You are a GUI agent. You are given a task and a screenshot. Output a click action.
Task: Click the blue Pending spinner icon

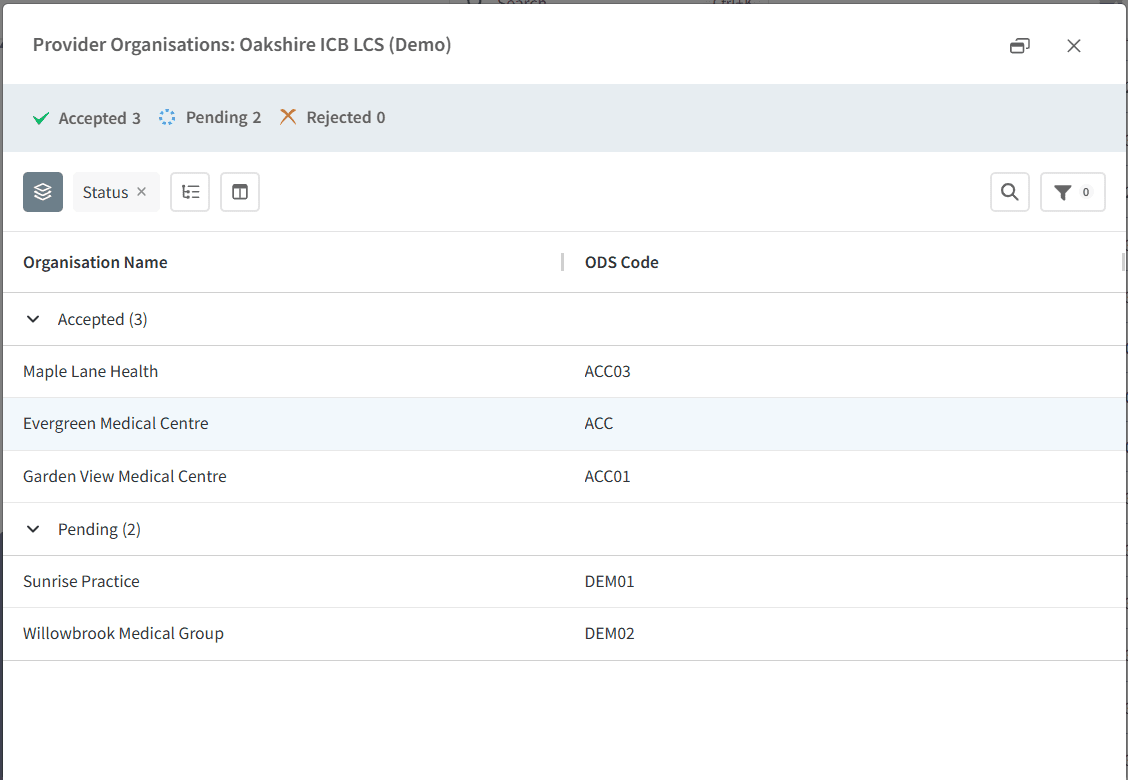[x=167, y=117]
